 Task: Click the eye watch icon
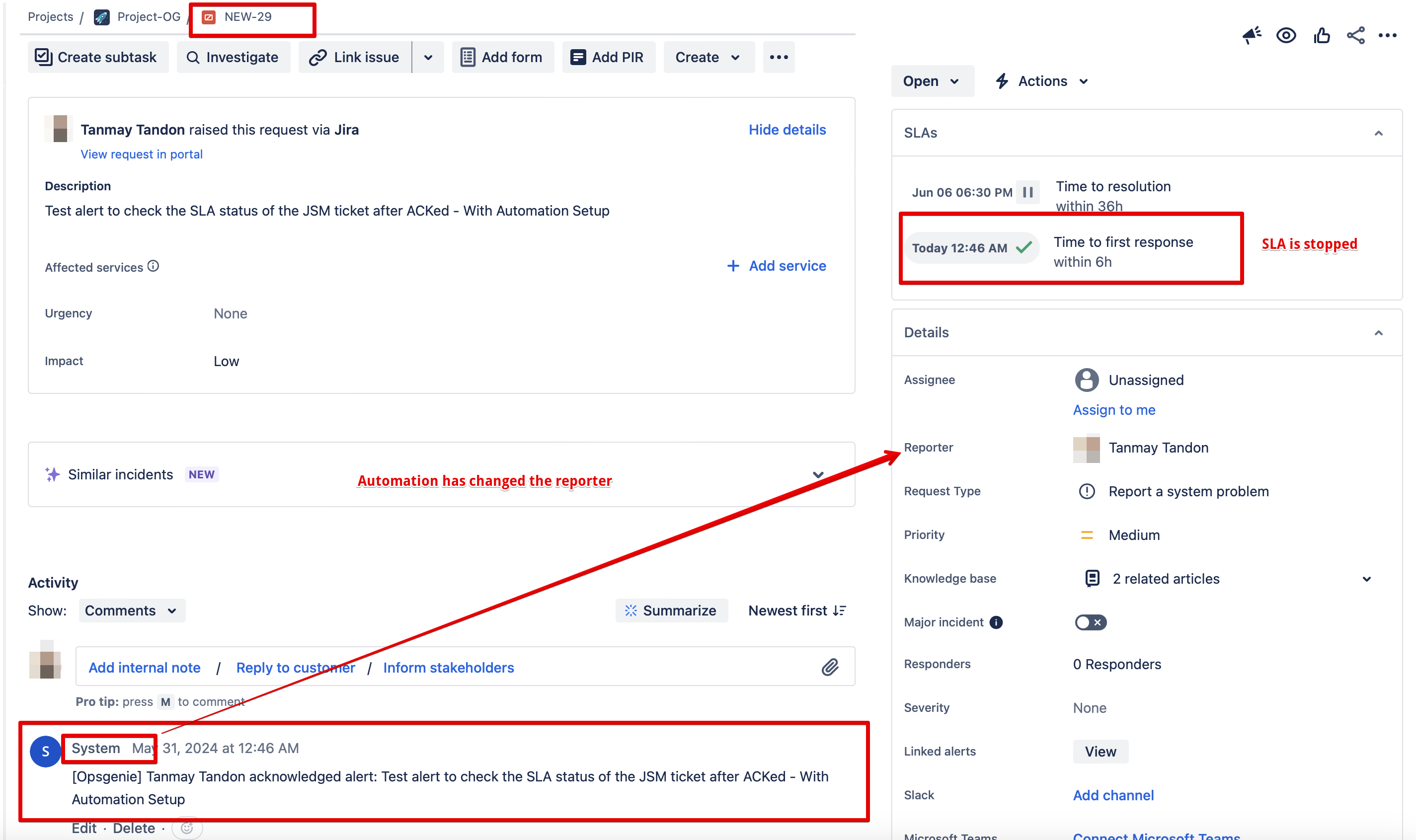point(1286,36)
